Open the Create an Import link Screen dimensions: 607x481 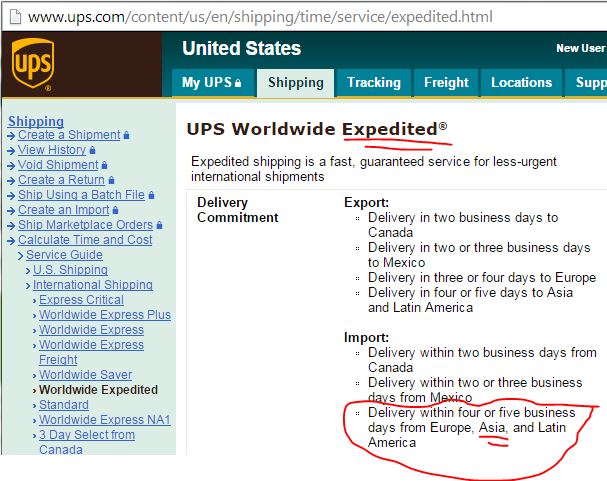pyautogui.click(x=63, y=210)
